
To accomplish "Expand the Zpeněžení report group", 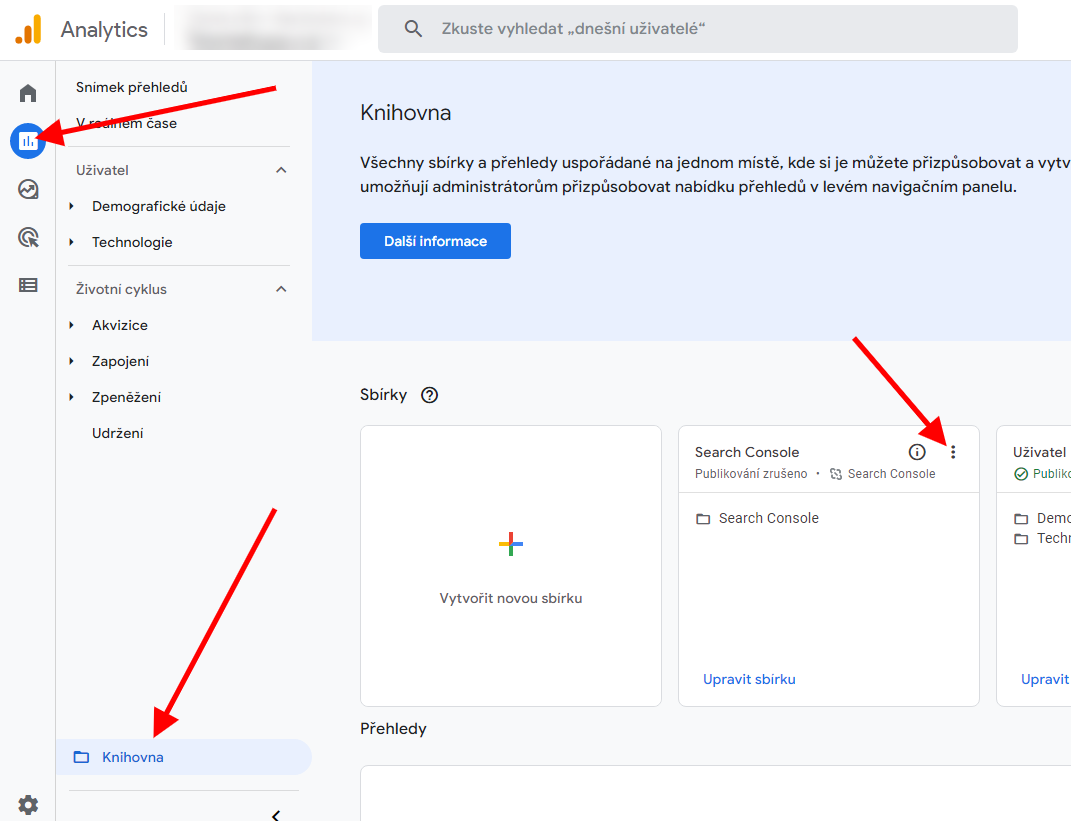I will (x=72, y=397).
